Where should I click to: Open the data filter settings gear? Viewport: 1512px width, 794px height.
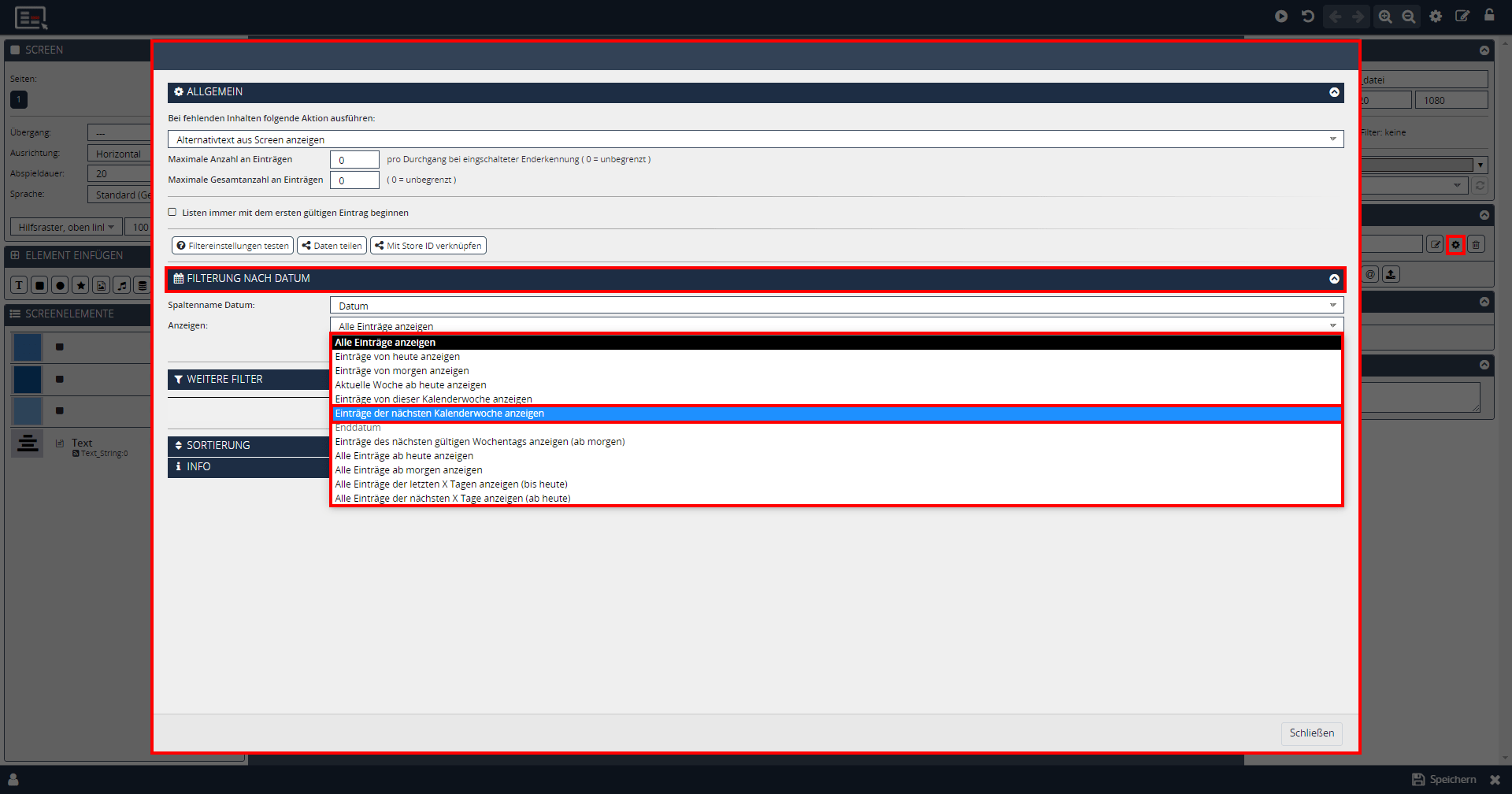(x=1455, y=245)
